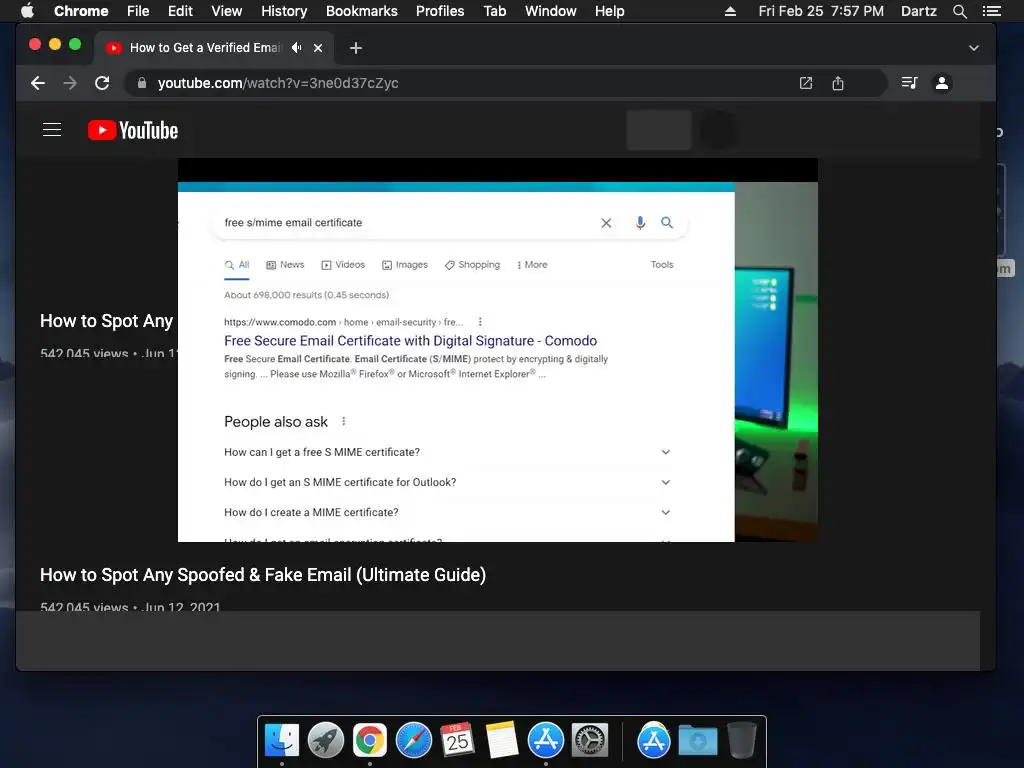
Task: Click the browser forward arrow
Action: (x=70, y=83)
